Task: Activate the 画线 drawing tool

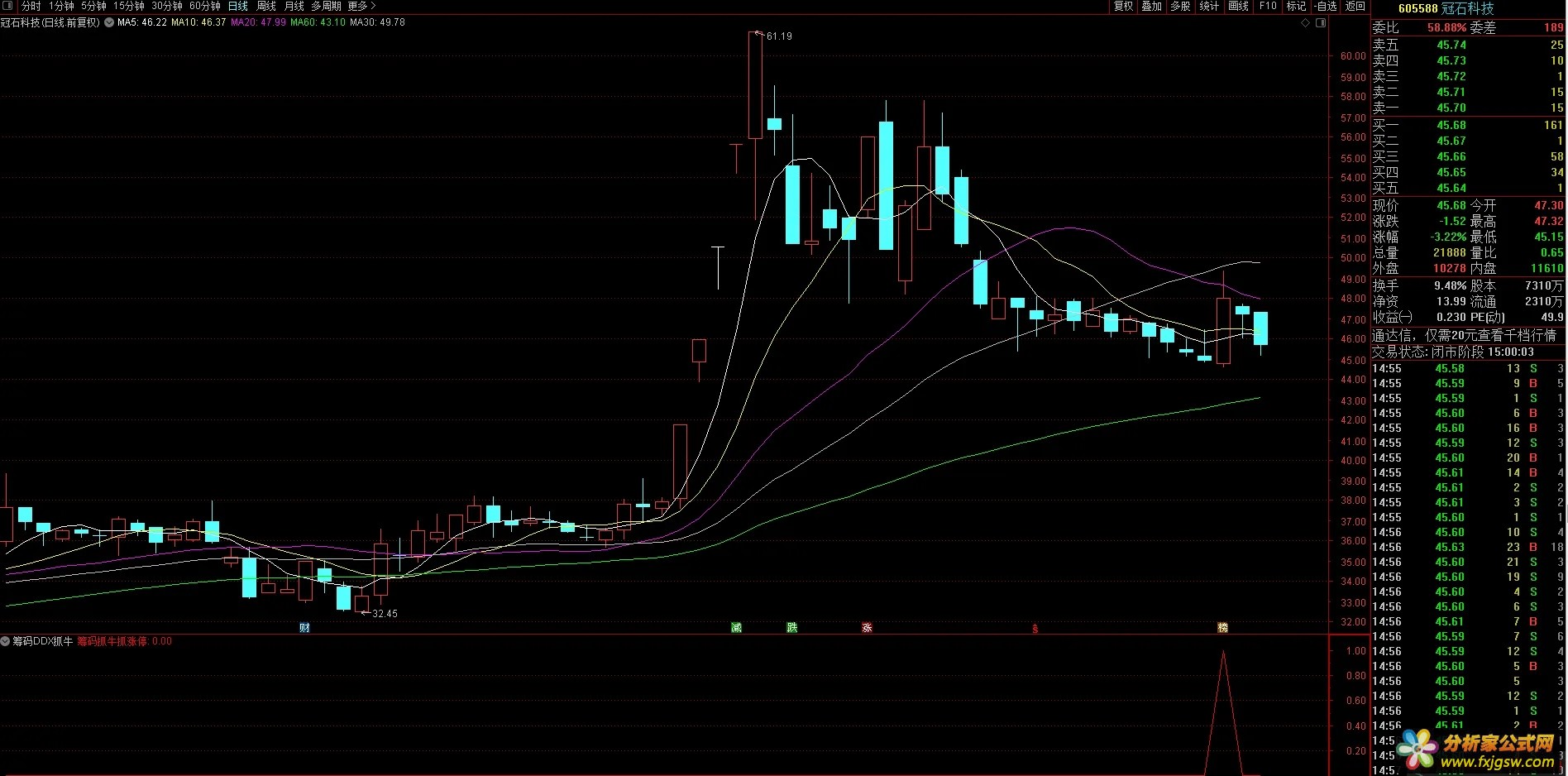Action: coord(1238,6)
